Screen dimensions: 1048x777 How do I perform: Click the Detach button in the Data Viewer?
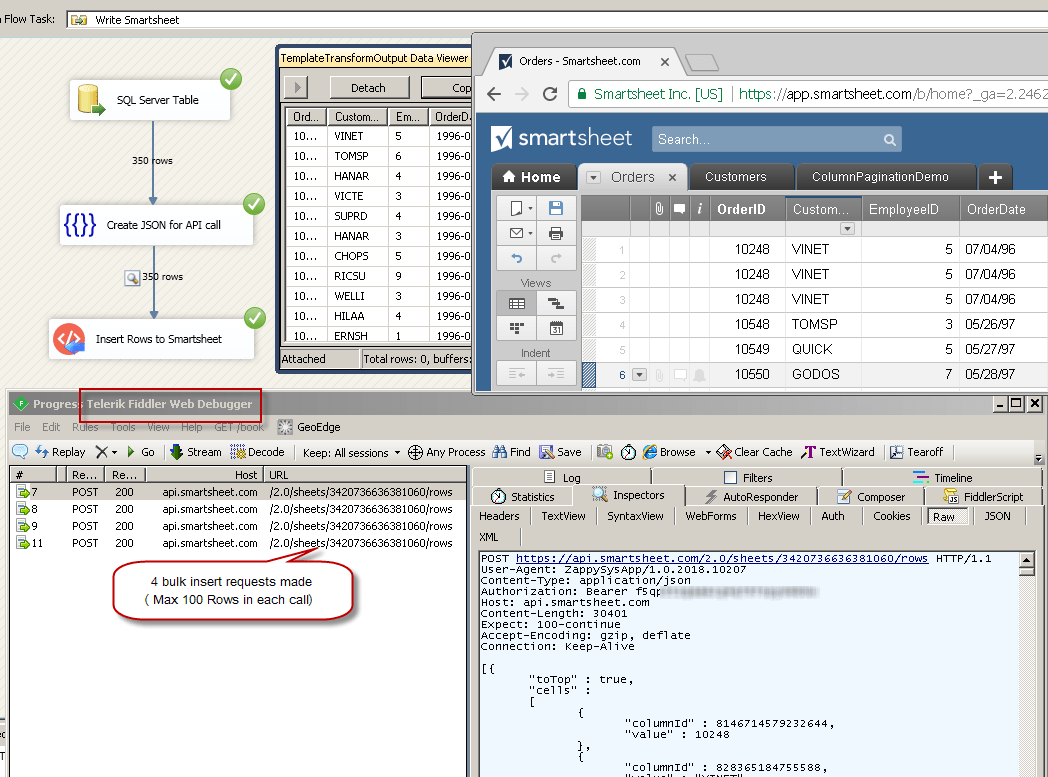click(x=369, y=87)
